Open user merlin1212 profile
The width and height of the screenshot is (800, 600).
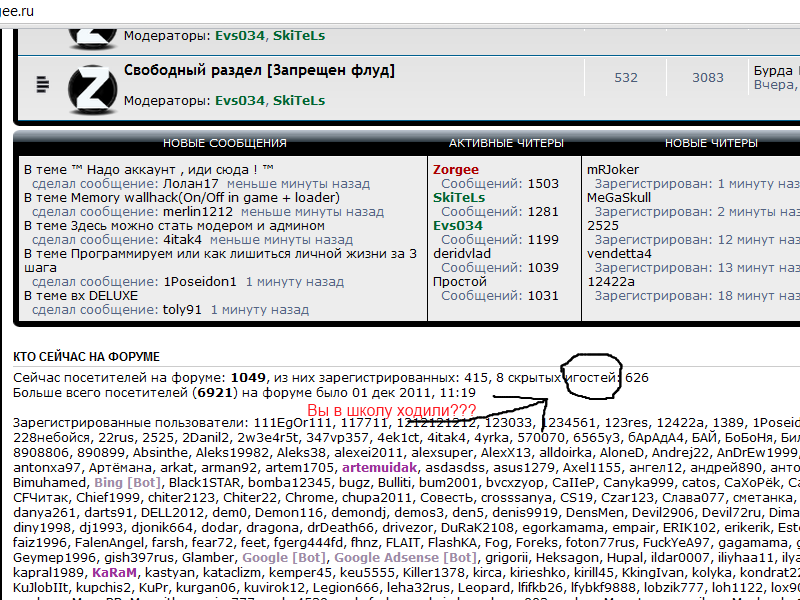[x=198, y=212]
